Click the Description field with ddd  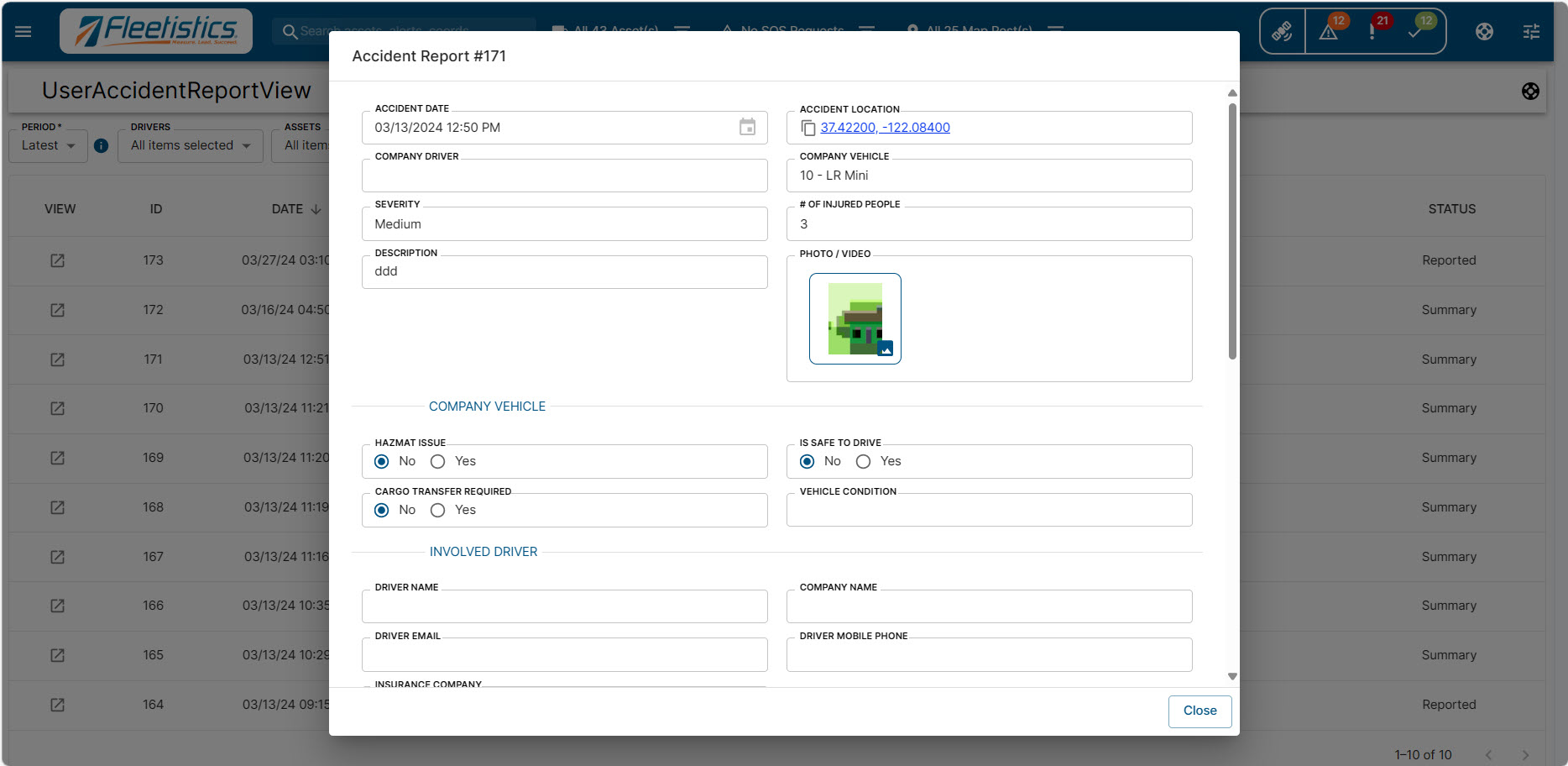tap(564, 272)
